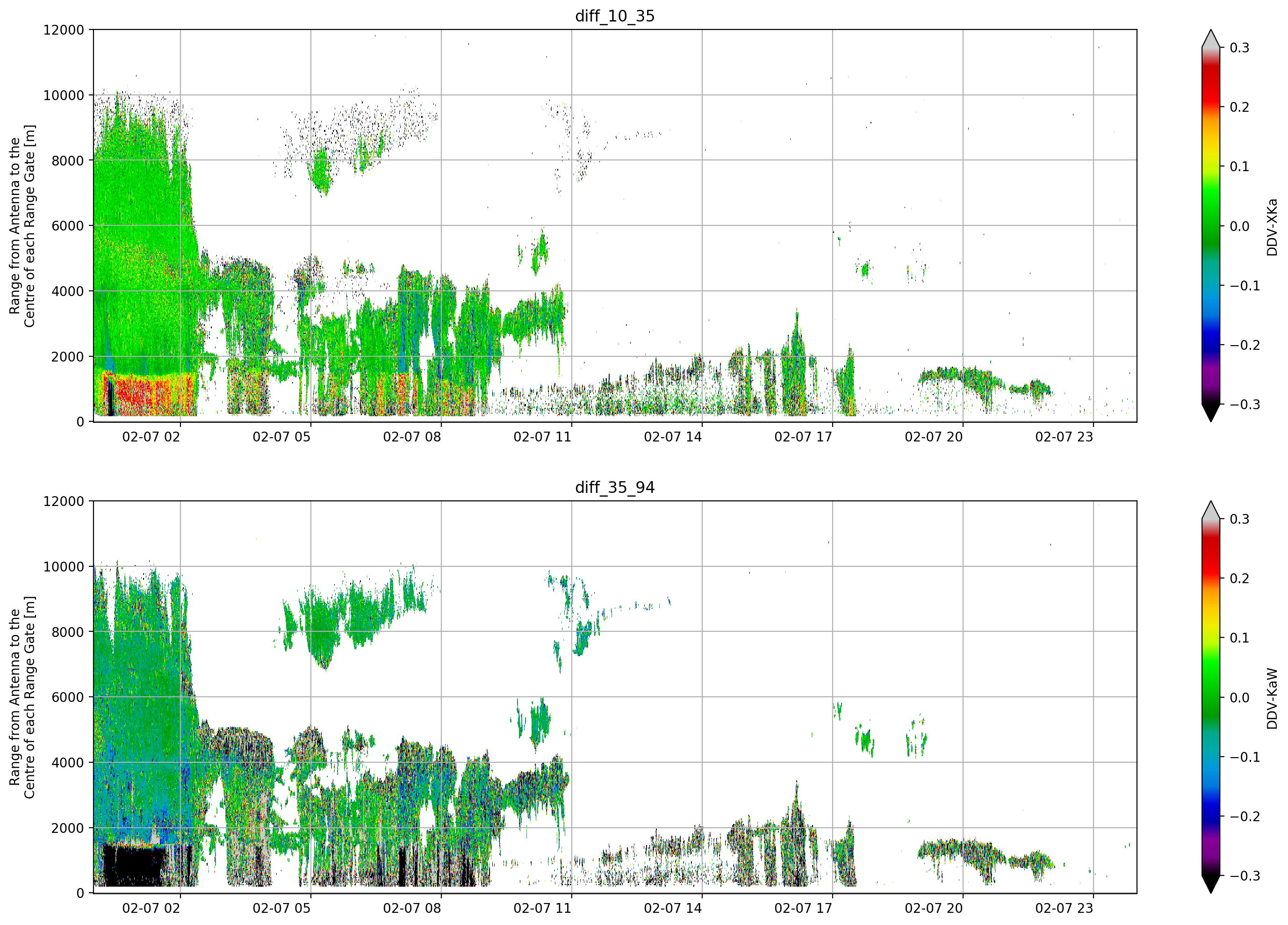
Task: Click the −0.2 tick on DDV-XKa colorbar
Action: tap(1245, 346)
